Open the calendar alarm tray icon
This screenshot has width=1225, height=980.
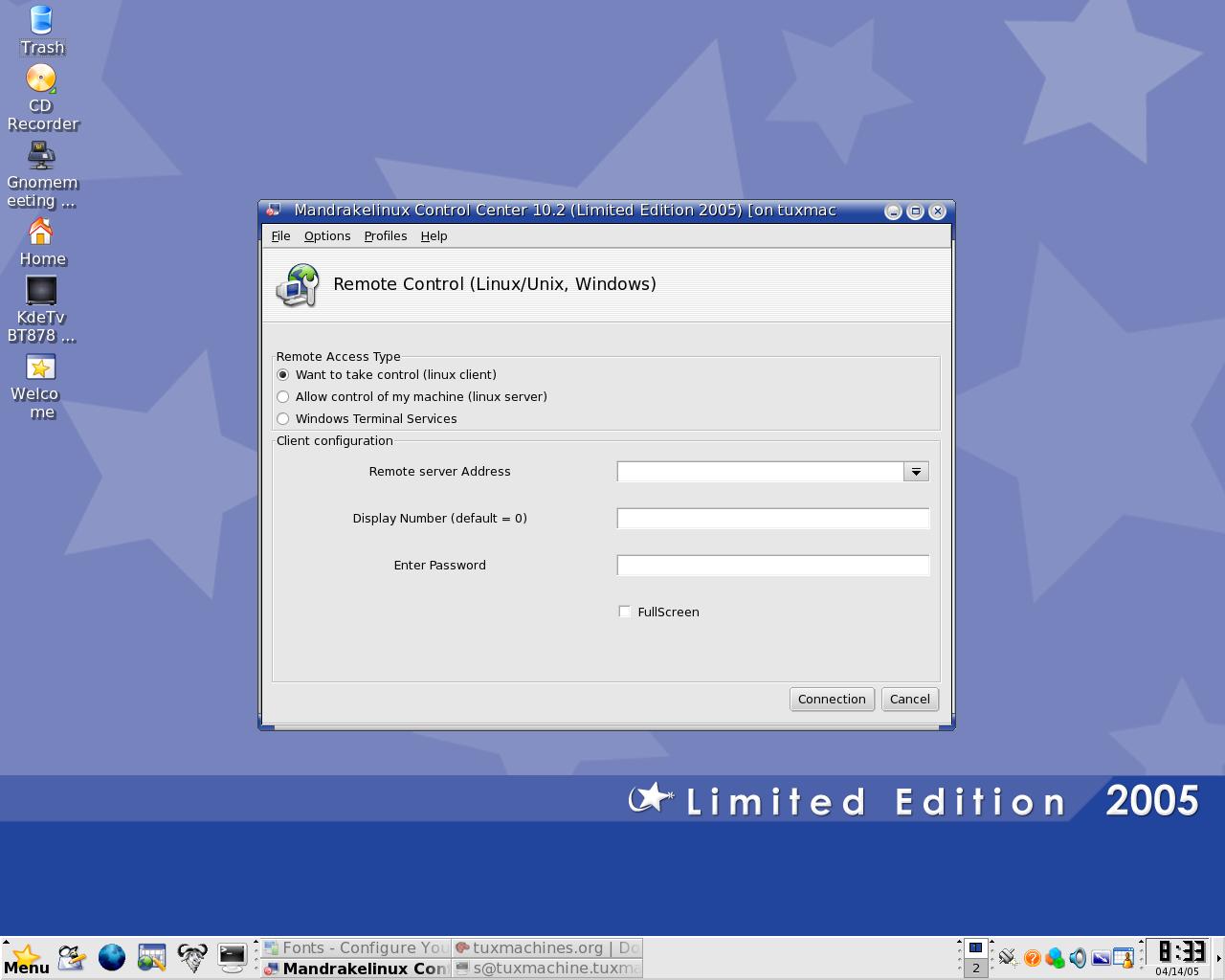click(x=1124, y=958)
